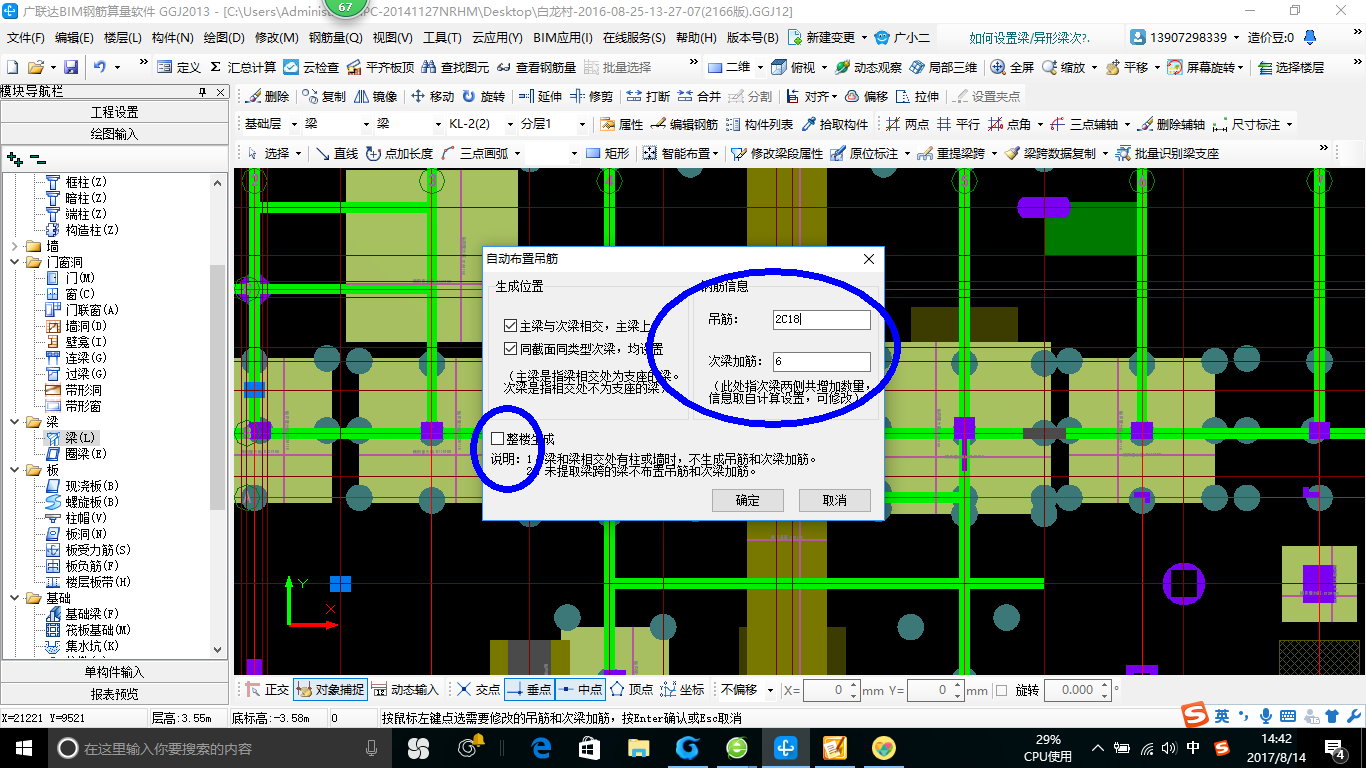Switch to 局部三维 partial 3D view
The width and height of the screenshot is (1366, 768).
click(x=943, y=67)
